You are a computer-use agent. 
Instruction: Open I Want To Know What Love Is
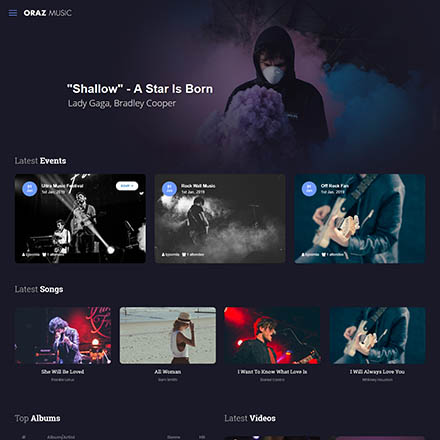coord(272,372)
